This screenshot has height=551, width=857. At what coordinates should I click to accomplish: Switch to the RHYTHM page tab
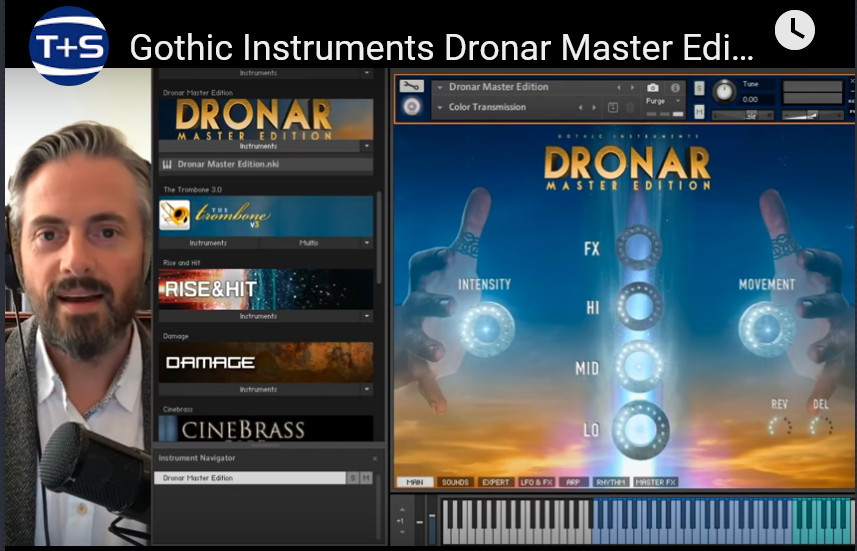point(611,482)
